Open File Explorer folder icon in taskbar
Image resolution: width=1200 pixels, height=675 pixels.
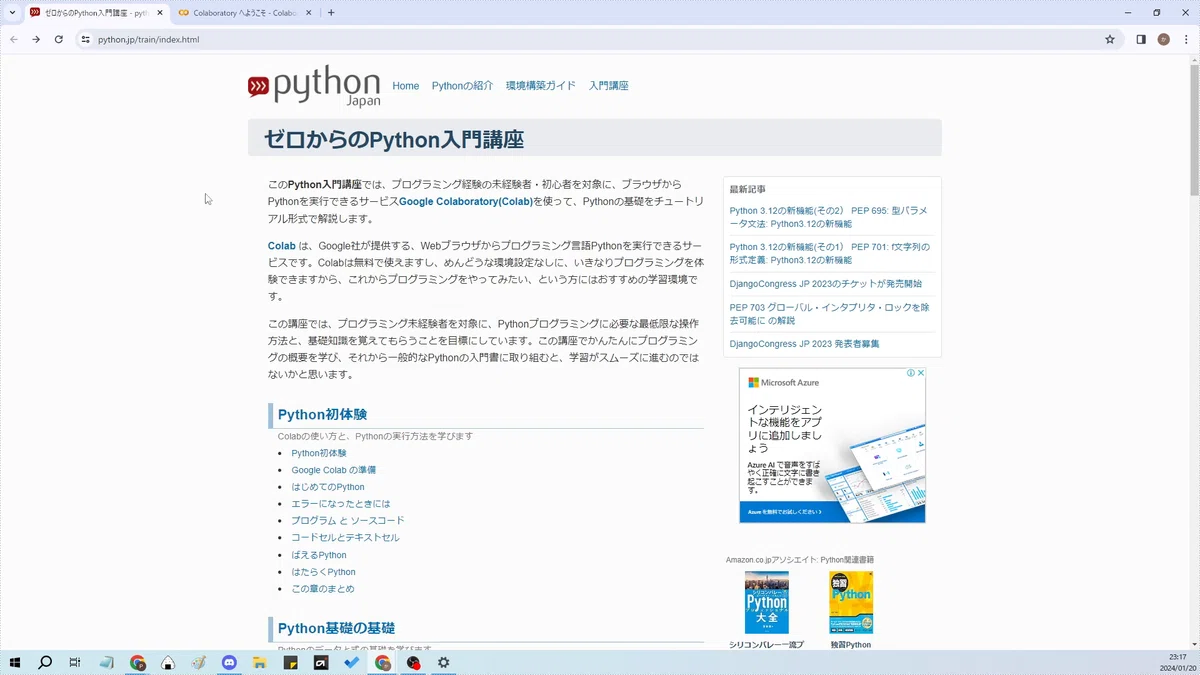[259, 662]
